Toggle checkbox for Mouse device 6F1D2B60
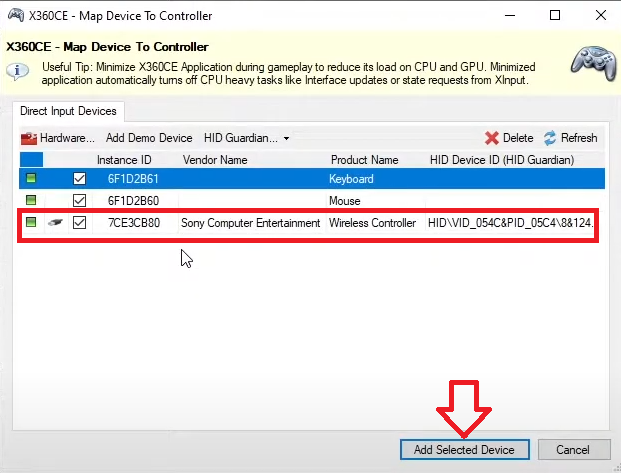621x473 pixels. click(80, 200)
